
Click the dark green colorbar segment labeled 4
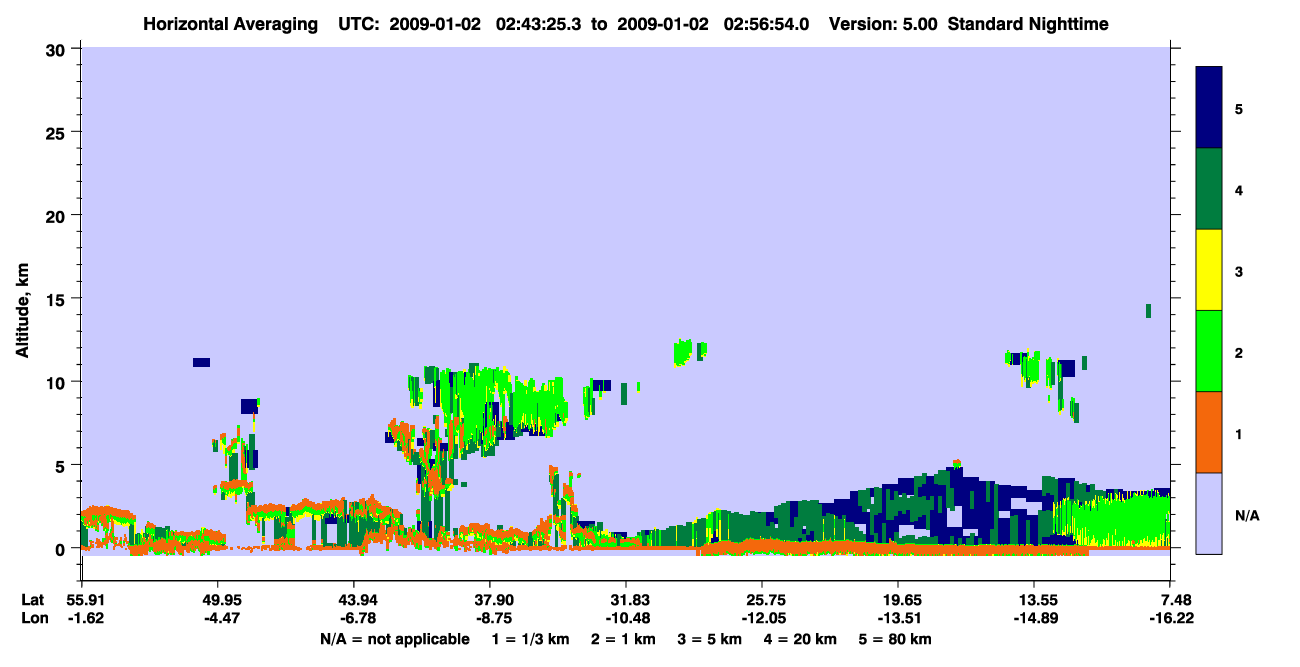[x=1209, y=189]
